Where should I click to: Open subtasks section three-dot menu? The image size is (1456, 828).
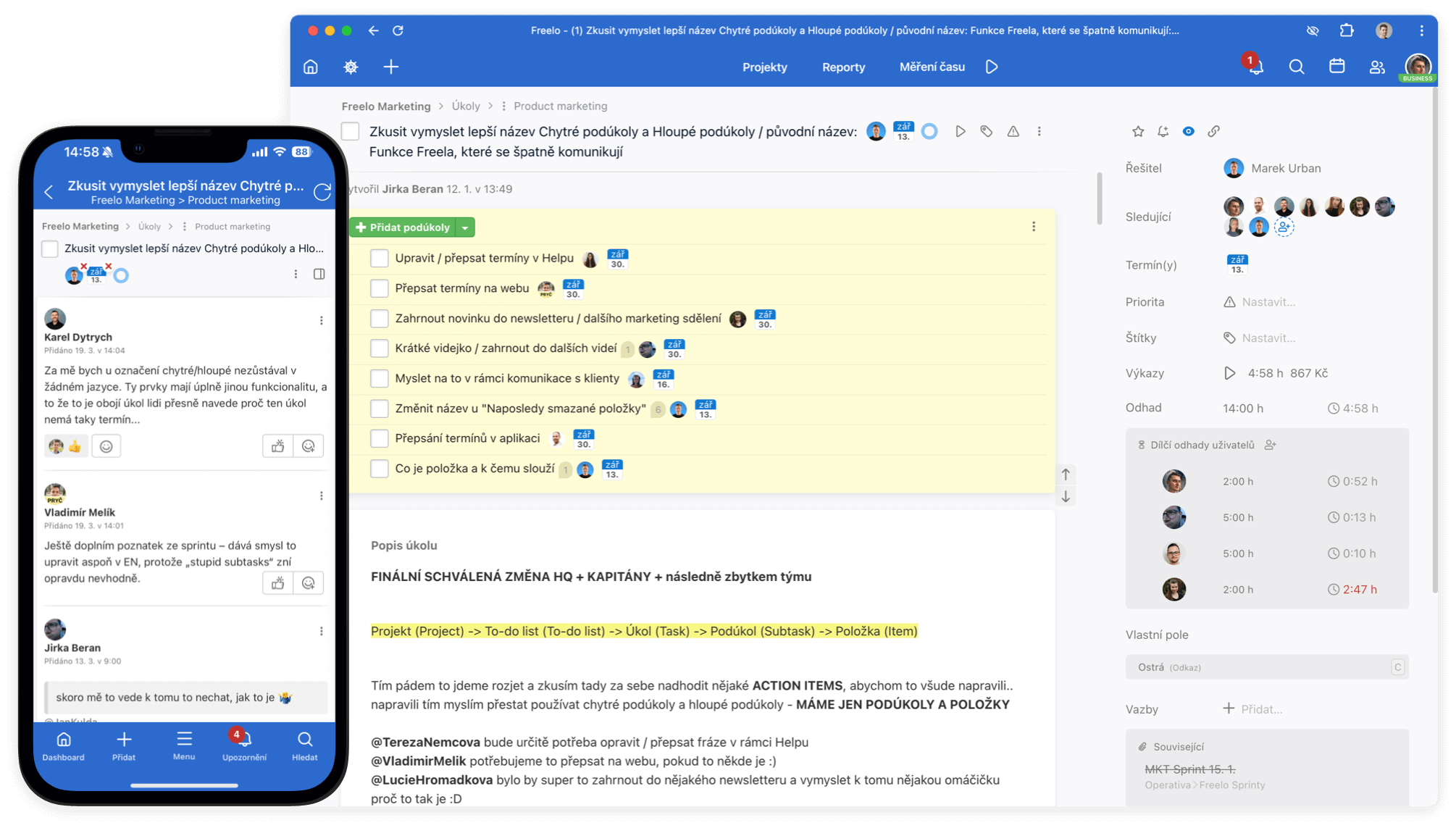[1034, 227]
